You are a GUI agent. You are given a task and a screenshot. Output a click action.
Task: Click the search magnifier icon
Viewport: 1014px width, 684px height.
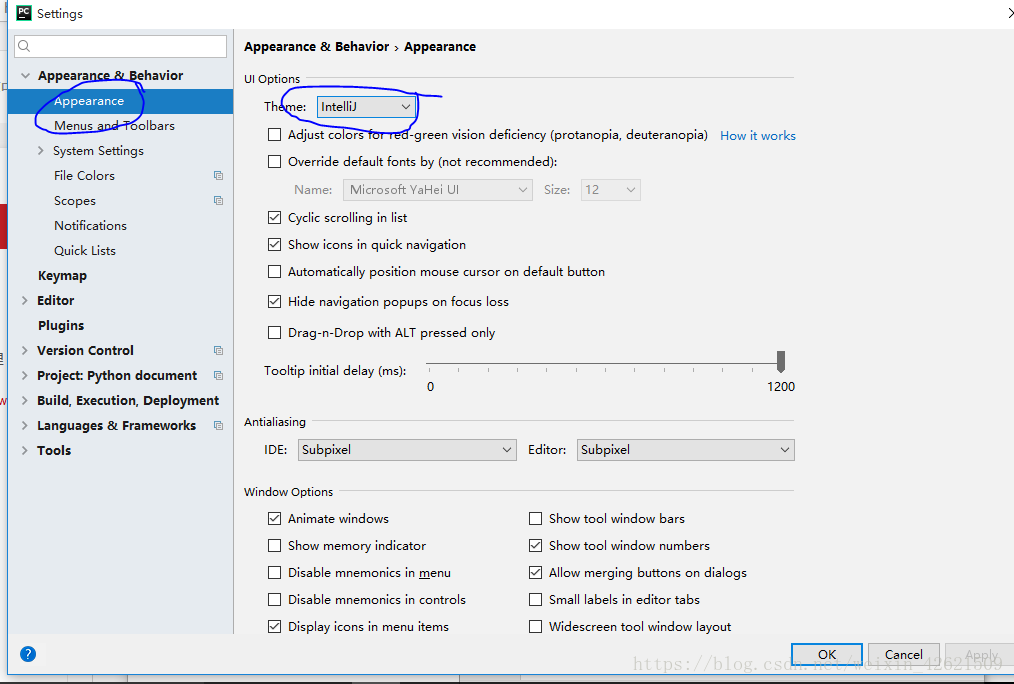[x=25, y=46]
